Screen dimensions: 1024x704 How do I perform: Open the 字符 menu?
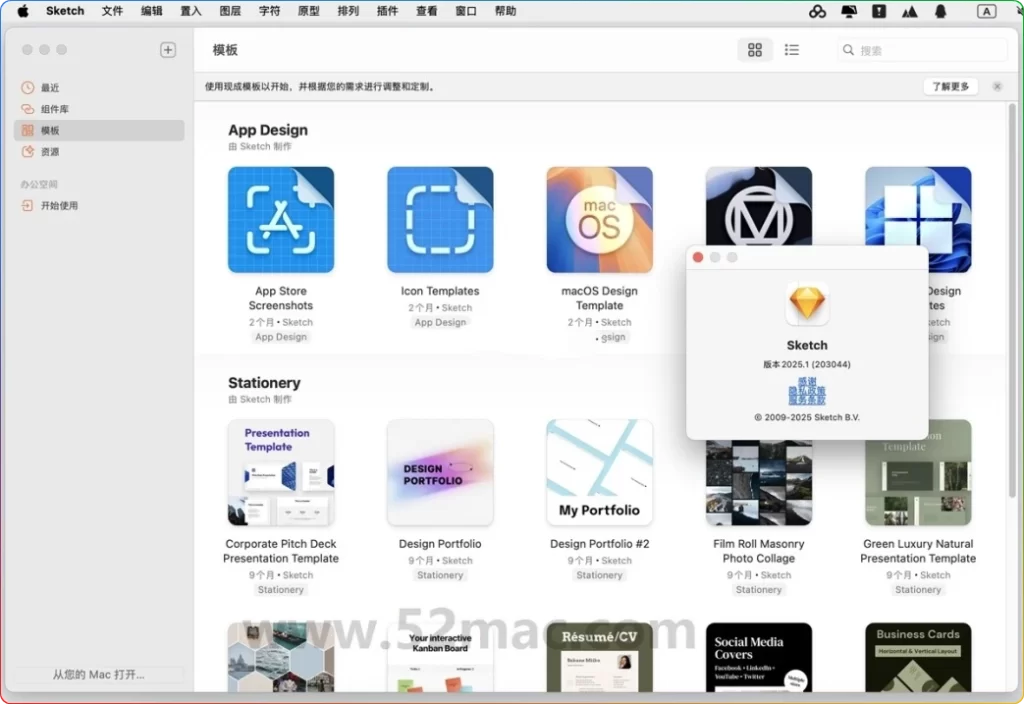click(x=269, y=11)
